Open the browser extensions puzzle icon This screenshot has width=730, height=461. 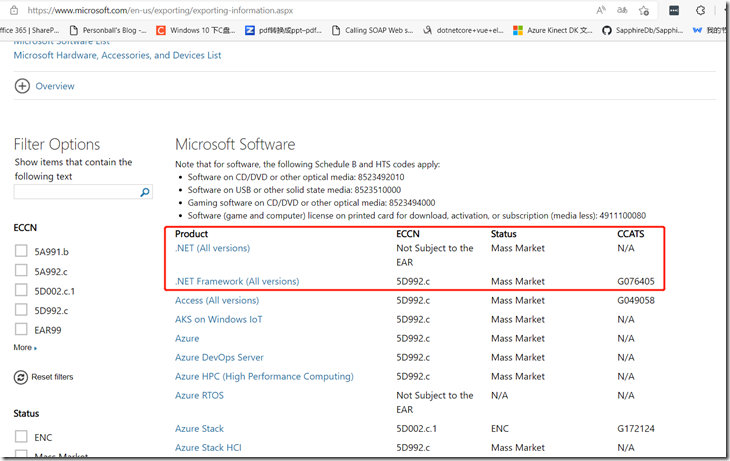coord(700,10)
